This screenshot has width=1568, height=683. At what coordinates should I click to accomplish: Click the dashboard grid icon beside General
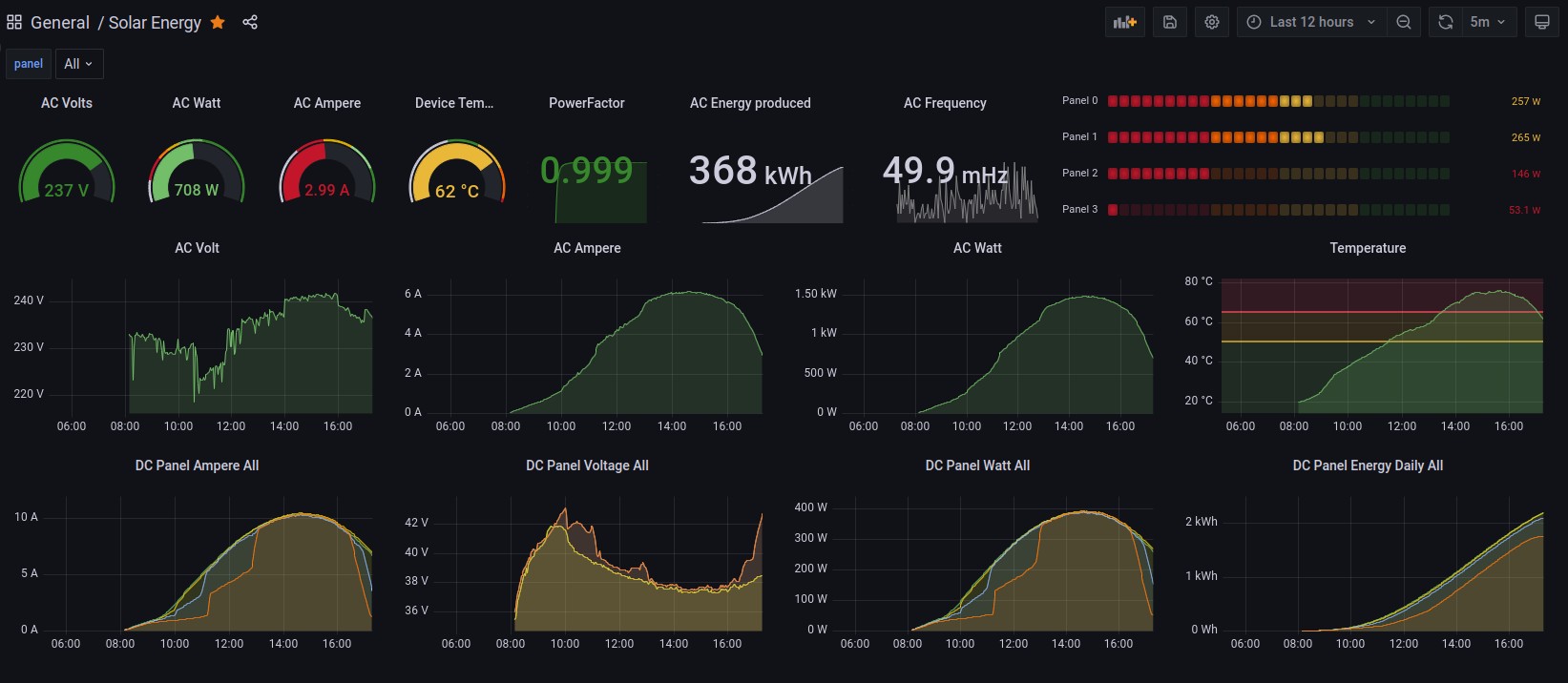[x=14, y=22]
